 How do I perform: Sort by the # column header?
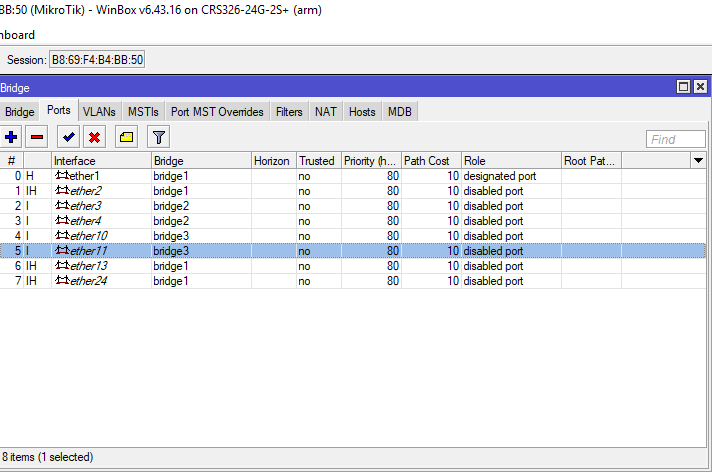click(12, 160)
